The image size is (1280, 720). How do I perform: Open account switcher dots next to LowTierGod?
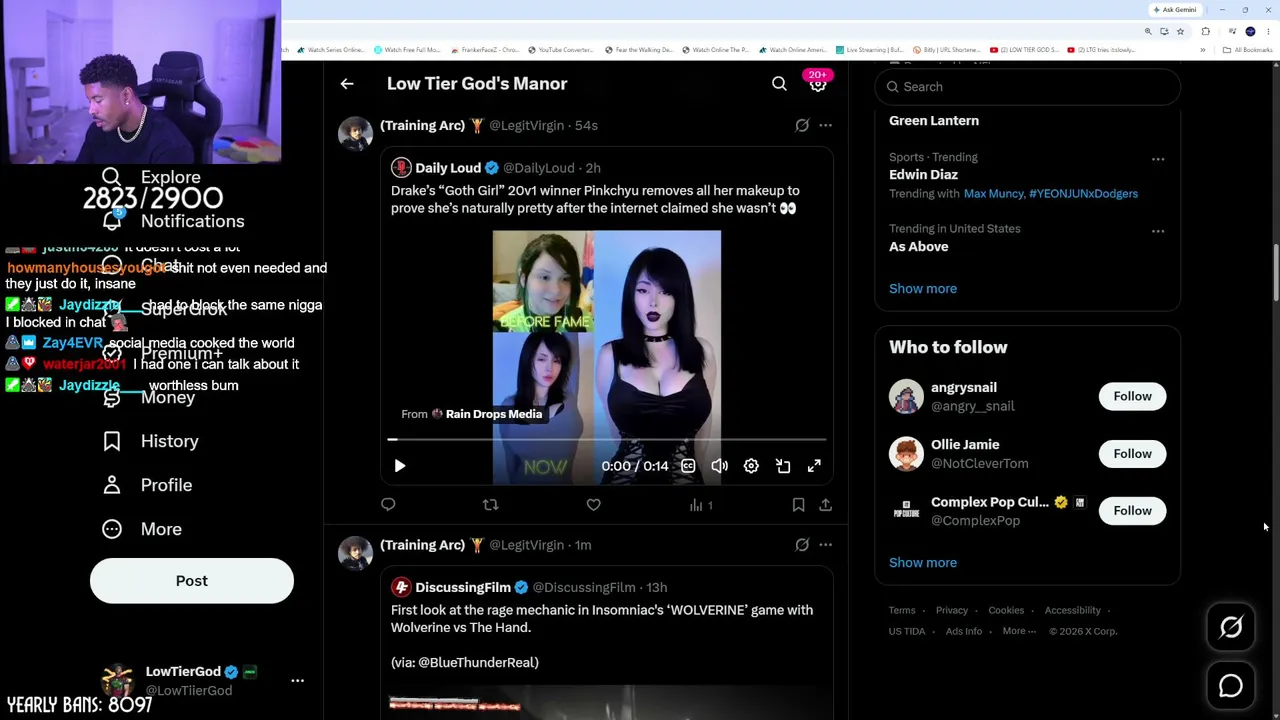pyautogui.click(x=297, y=680)
